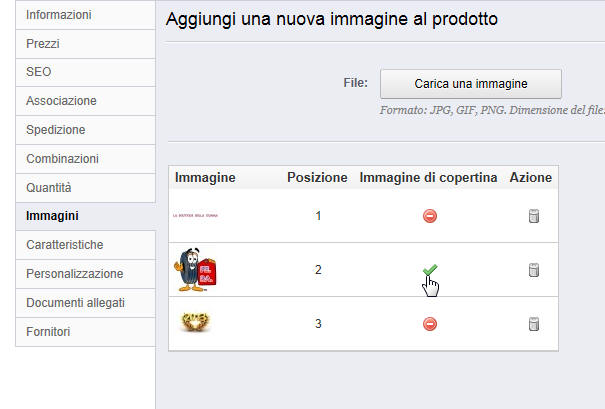Set position 3 image as cover
This screenshot has width=605, height=409.
tap(430, 324)
